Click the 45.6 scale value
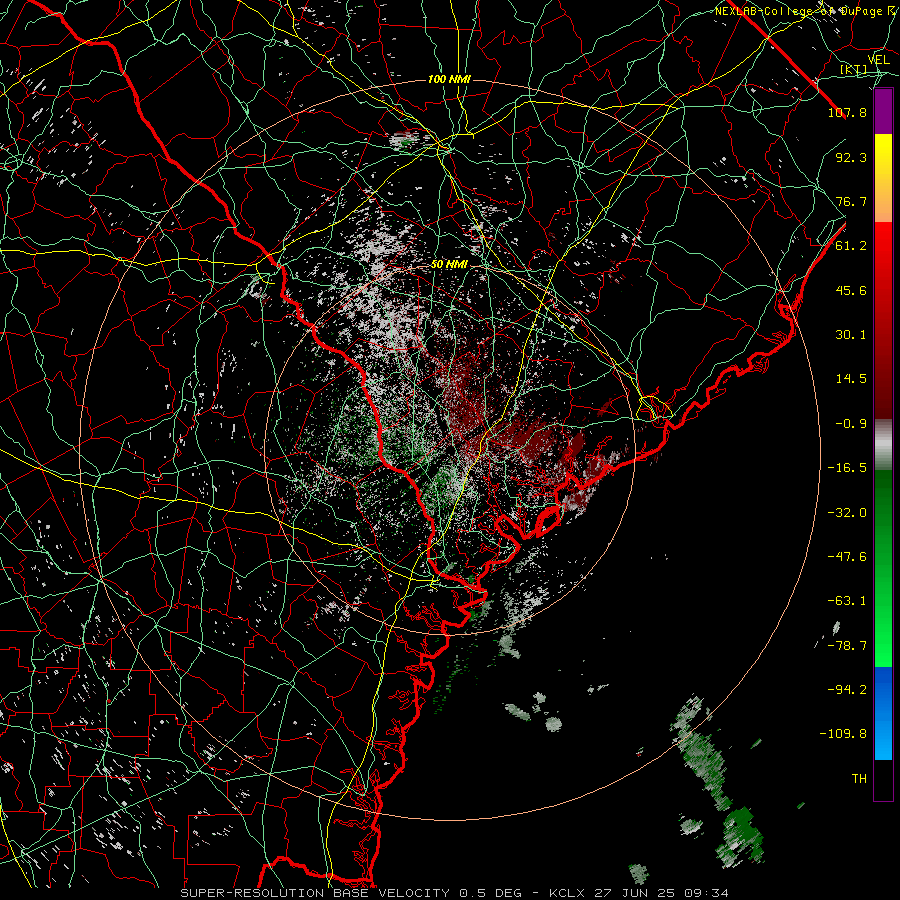 (851, 290)
